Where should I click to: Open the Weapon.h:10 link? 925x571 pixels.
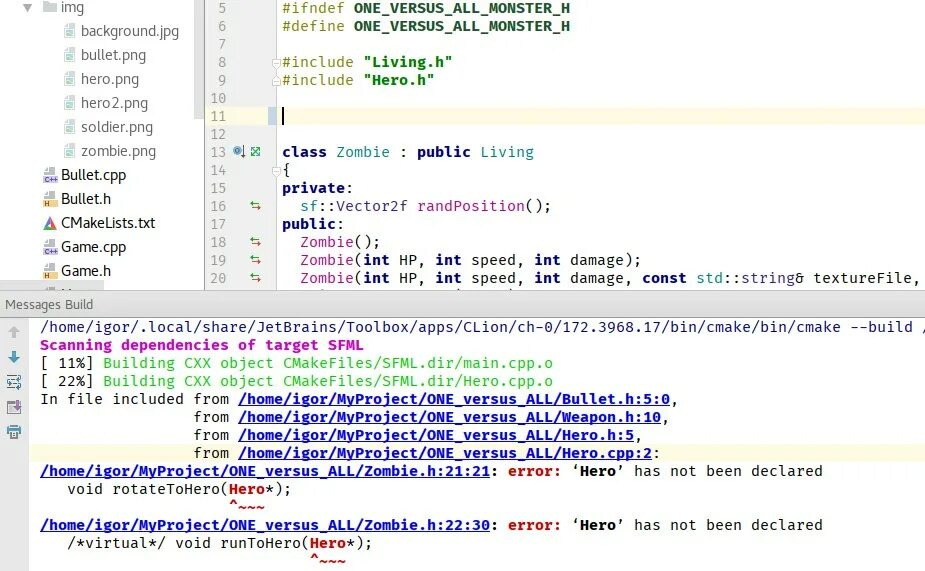pyautogui.click(x=450, y=418)
